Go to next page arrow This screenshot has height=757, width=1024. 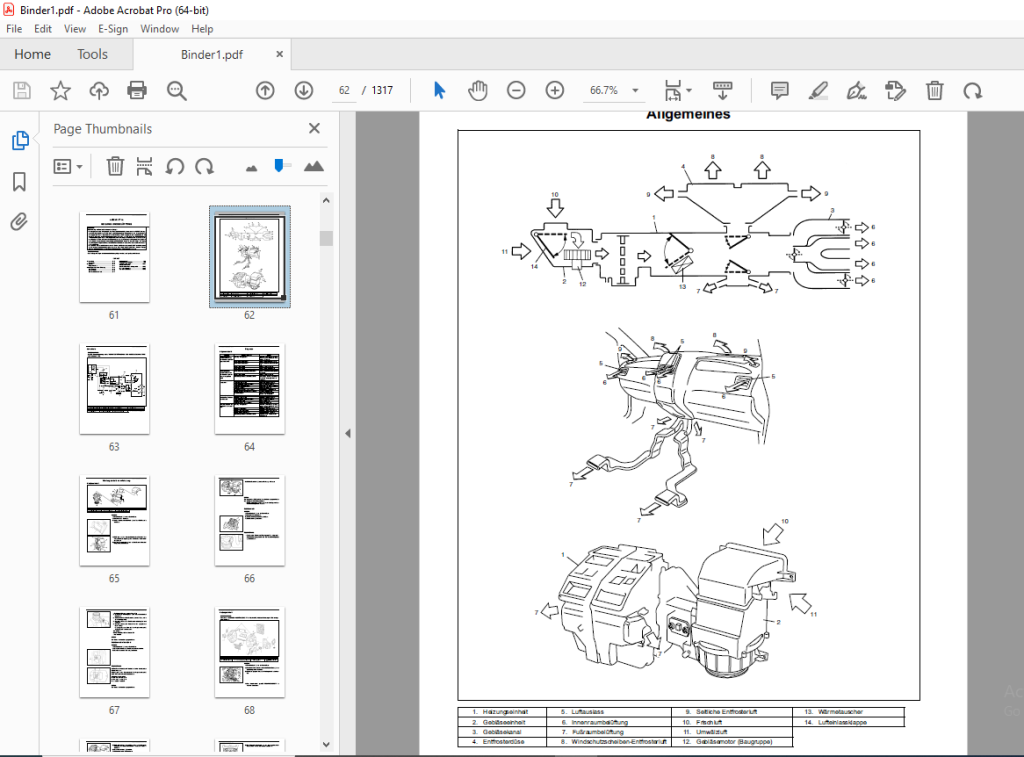[304, 90]
